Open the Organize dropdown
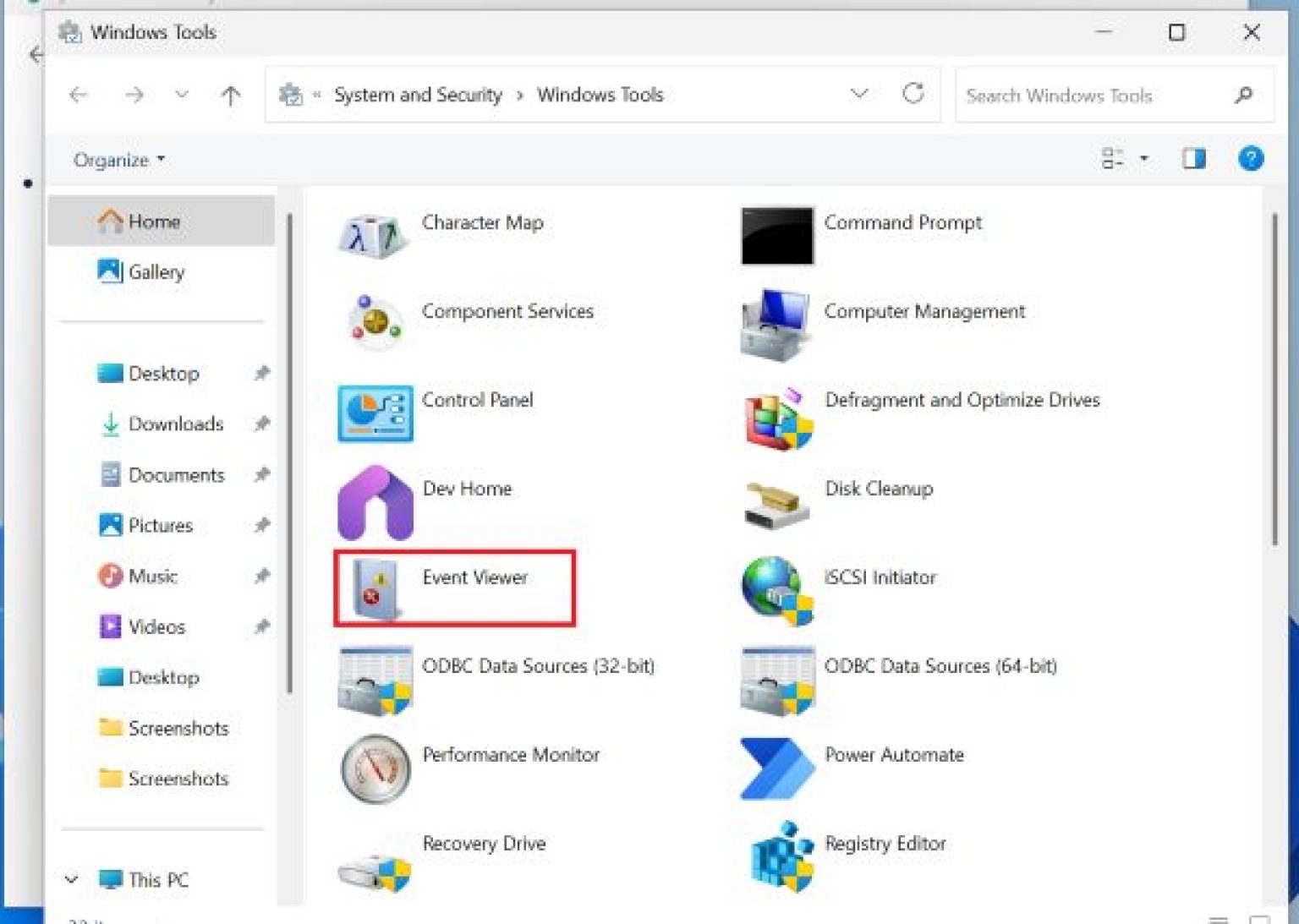 pyautogui.click(x=117, y=160)
